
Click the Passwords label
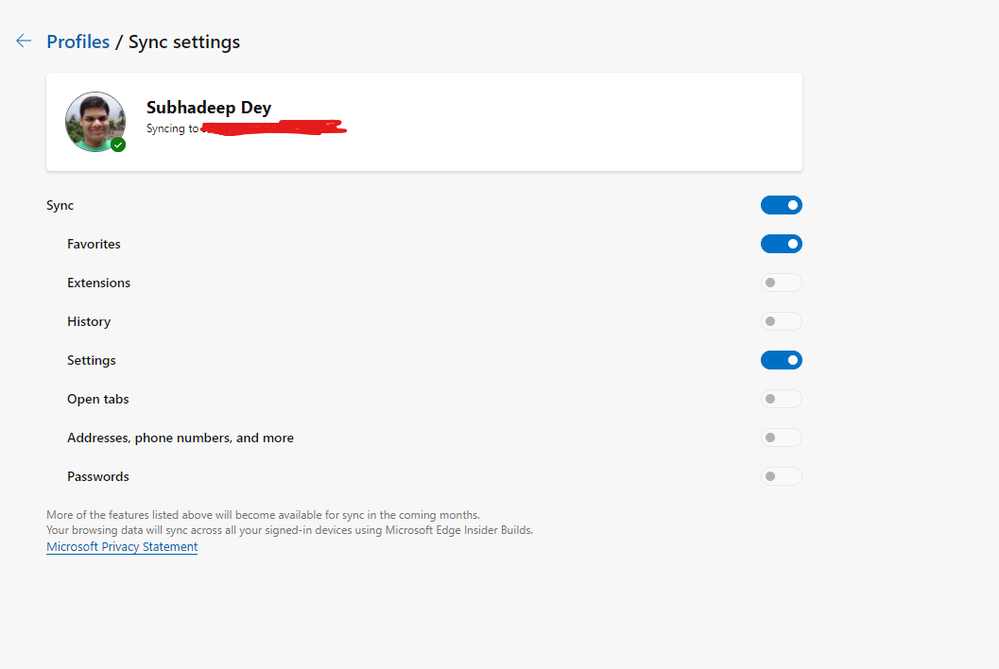pos(98,477)
